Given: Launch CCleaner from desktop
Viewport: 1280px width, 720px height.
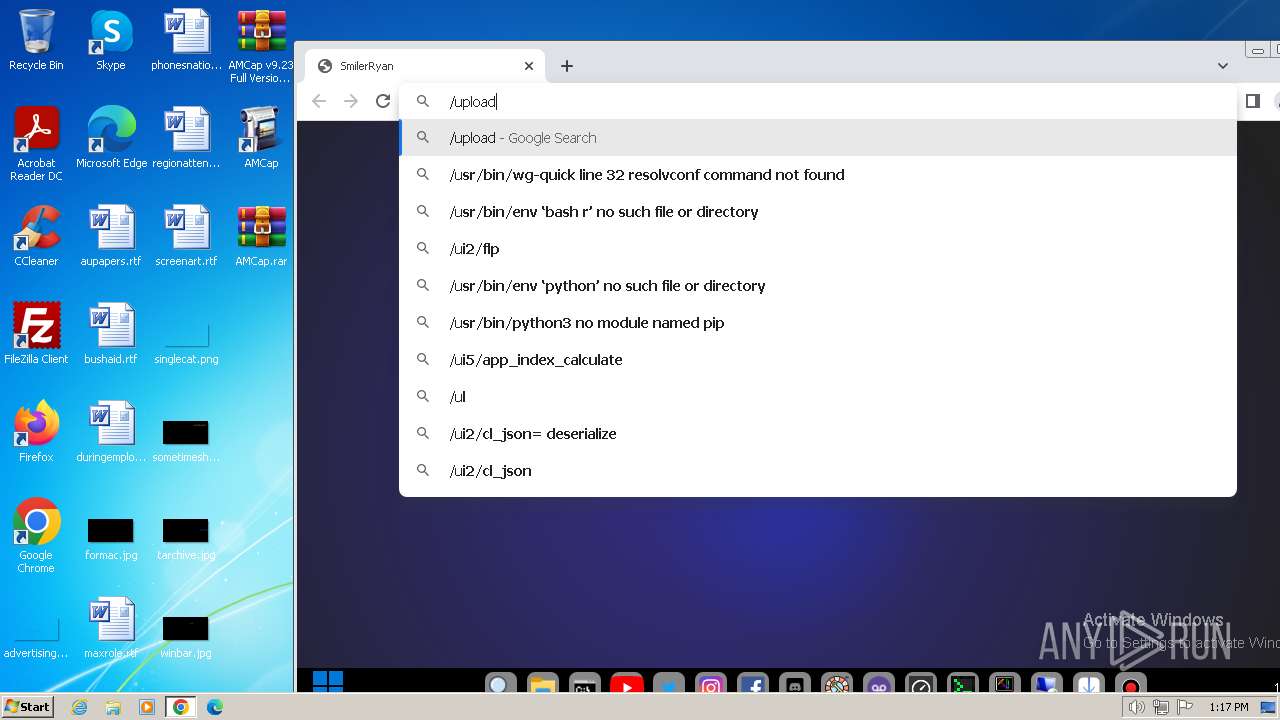Looking at the screenshot, I should click(36, 236).
